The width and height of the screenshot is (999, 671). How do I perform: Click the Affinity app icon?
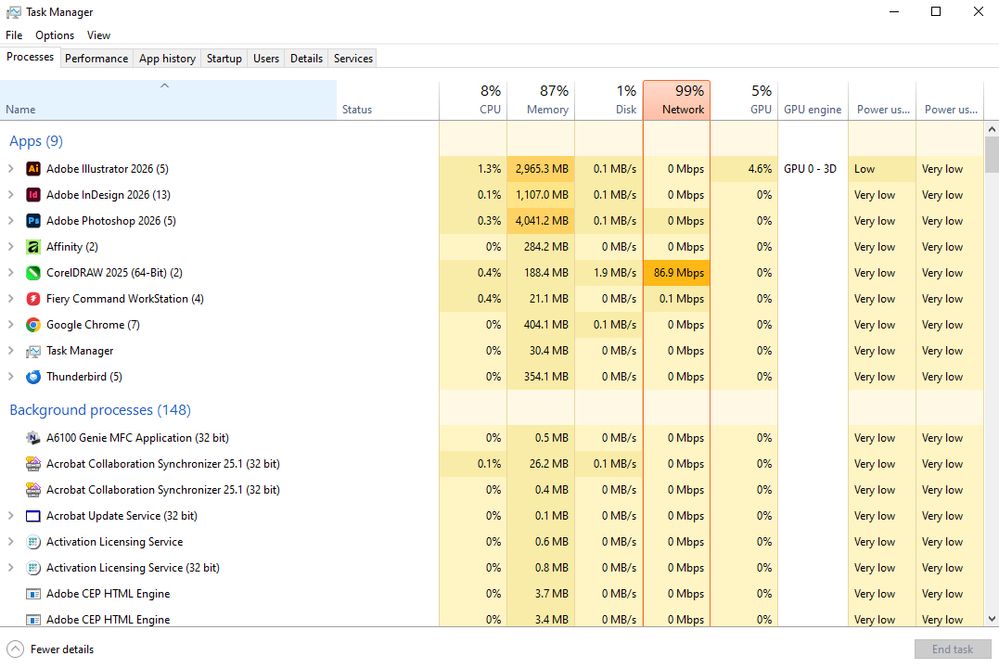pos(31,247)
